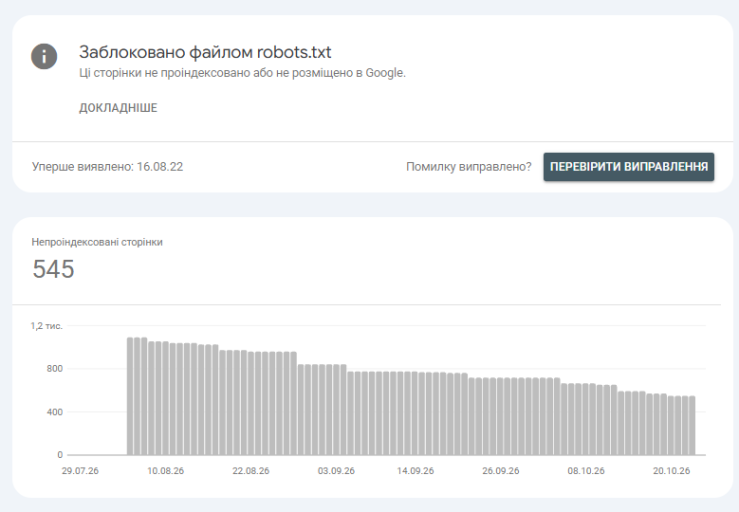
Task: Click the 800 y-axis label
Action: point(55,369)
